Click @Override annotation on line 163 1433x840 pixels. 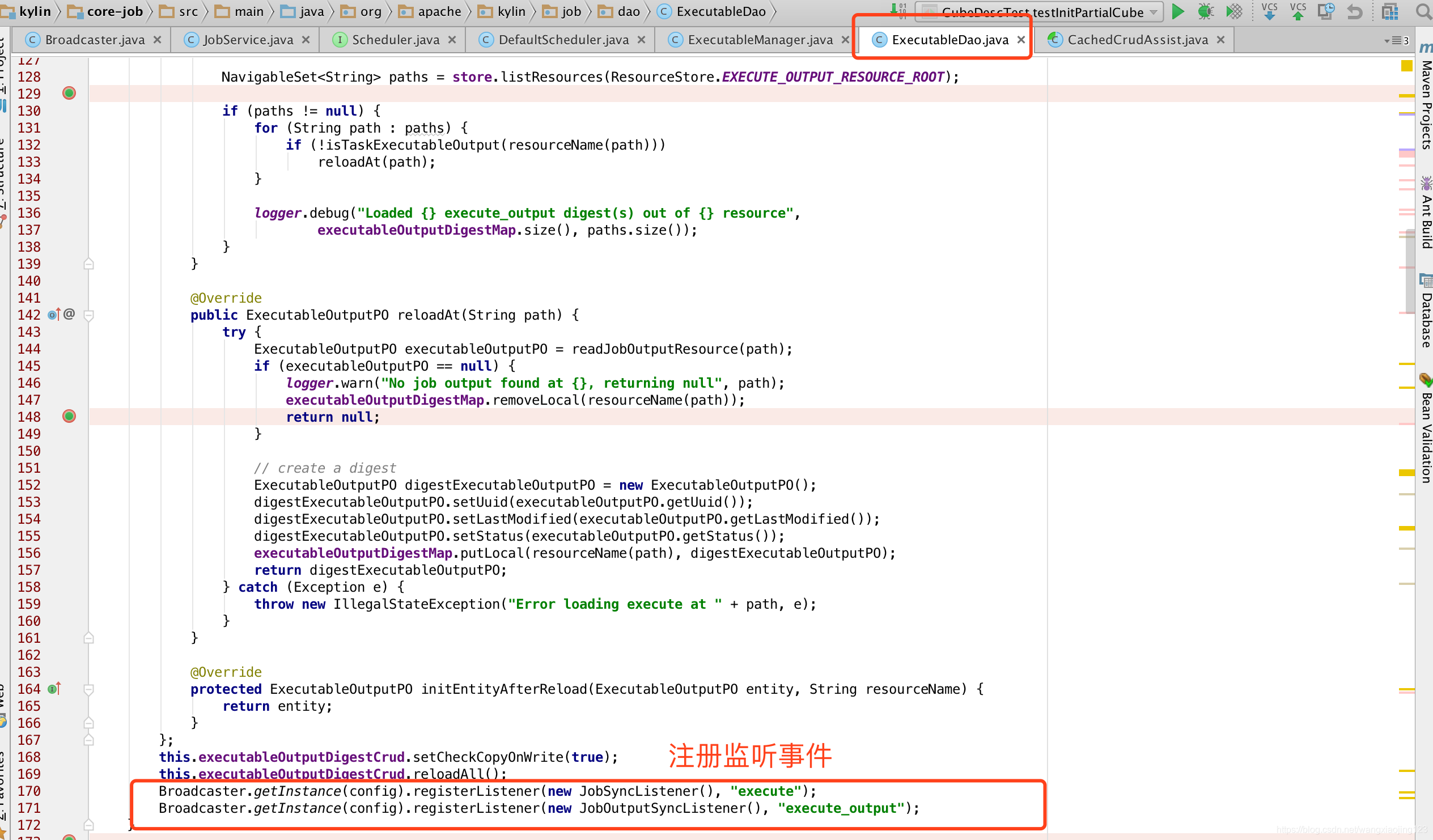tap(226, 672)
